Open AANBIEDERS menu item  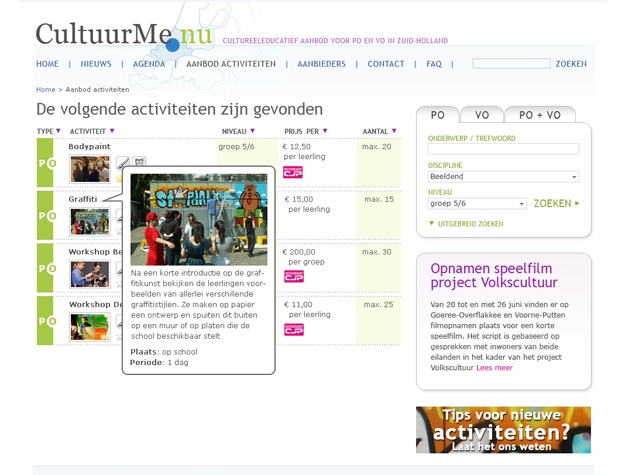321,64
